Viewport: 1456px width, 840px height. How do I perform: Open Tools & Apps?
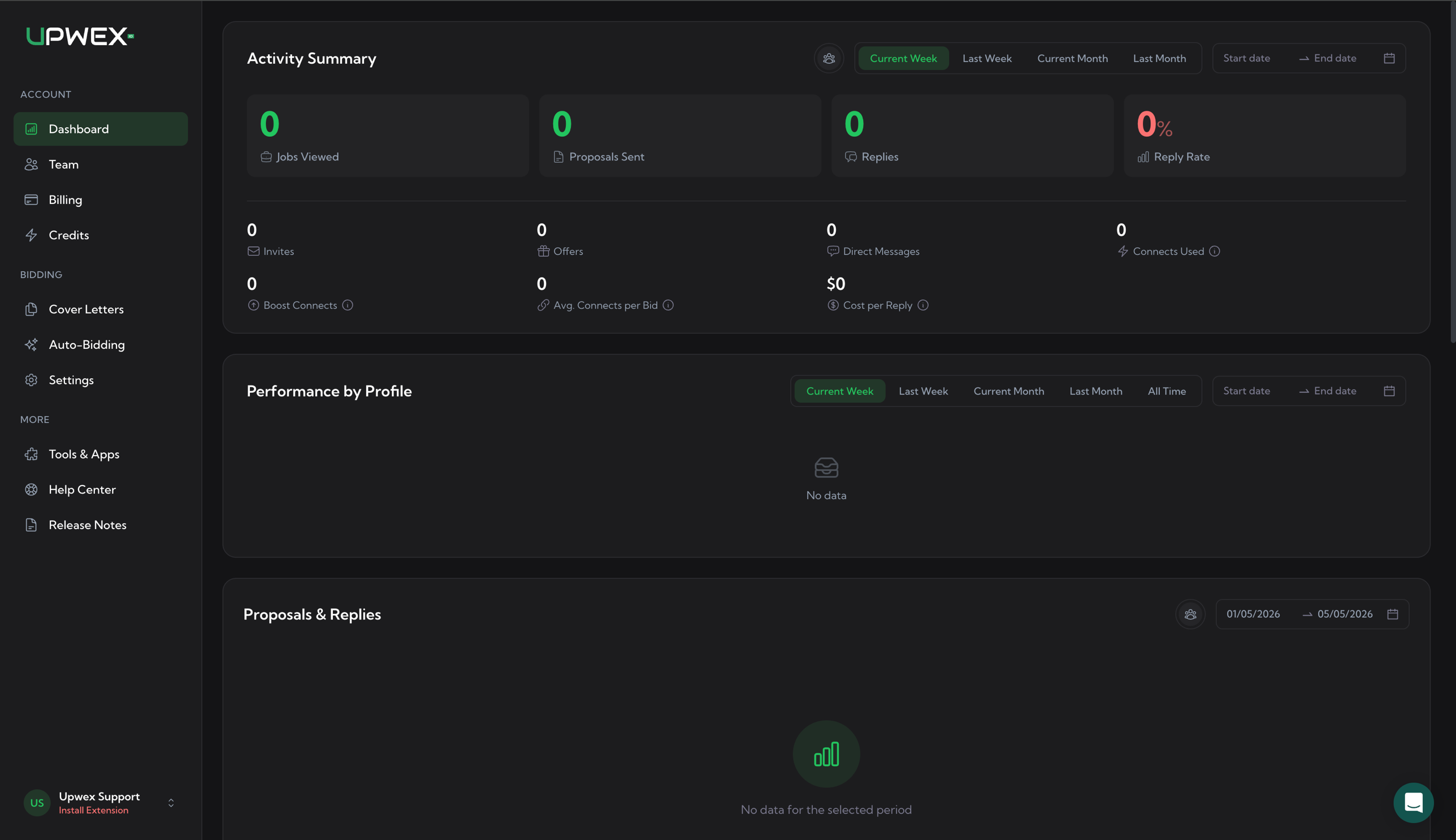pos(101,454)
